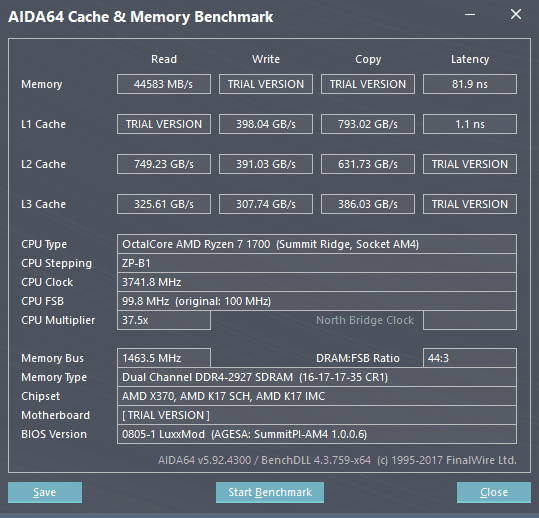Screen dimensions: 539x518
Task: Click the Chipset field AMD X370
Action: point(317,396)
